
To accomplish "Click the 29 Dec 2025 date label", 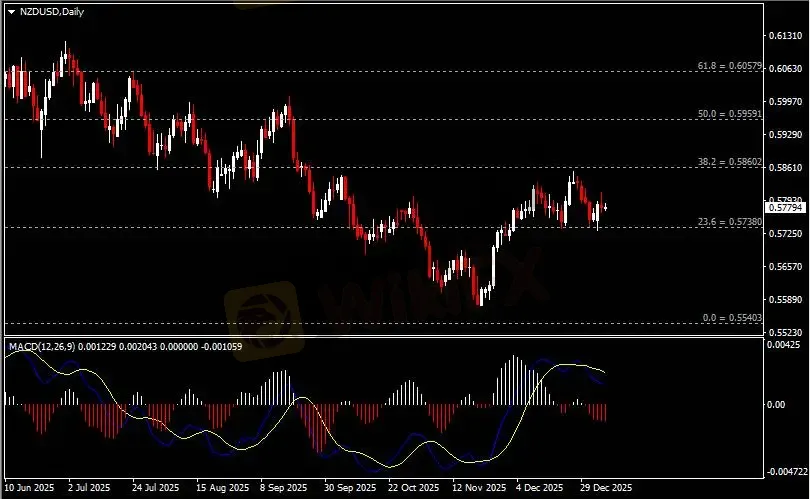I will tap(605, 488).
